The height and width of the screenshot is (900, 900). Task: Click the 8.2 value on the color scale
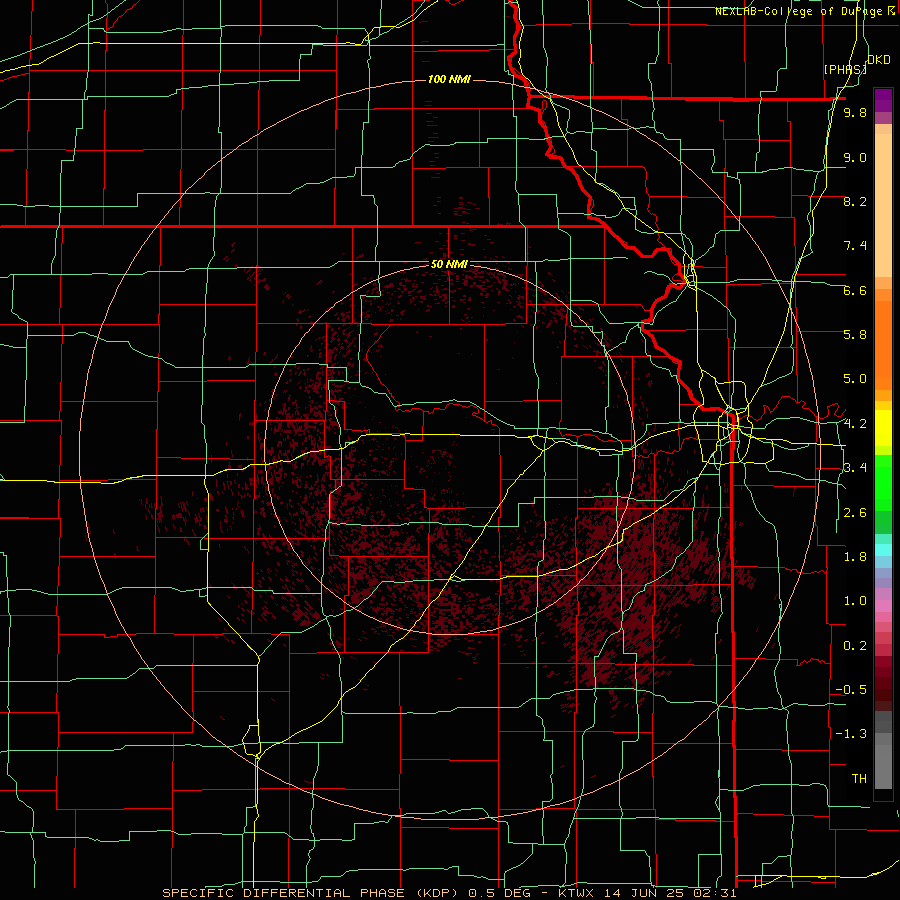click(x=855, y=202)
